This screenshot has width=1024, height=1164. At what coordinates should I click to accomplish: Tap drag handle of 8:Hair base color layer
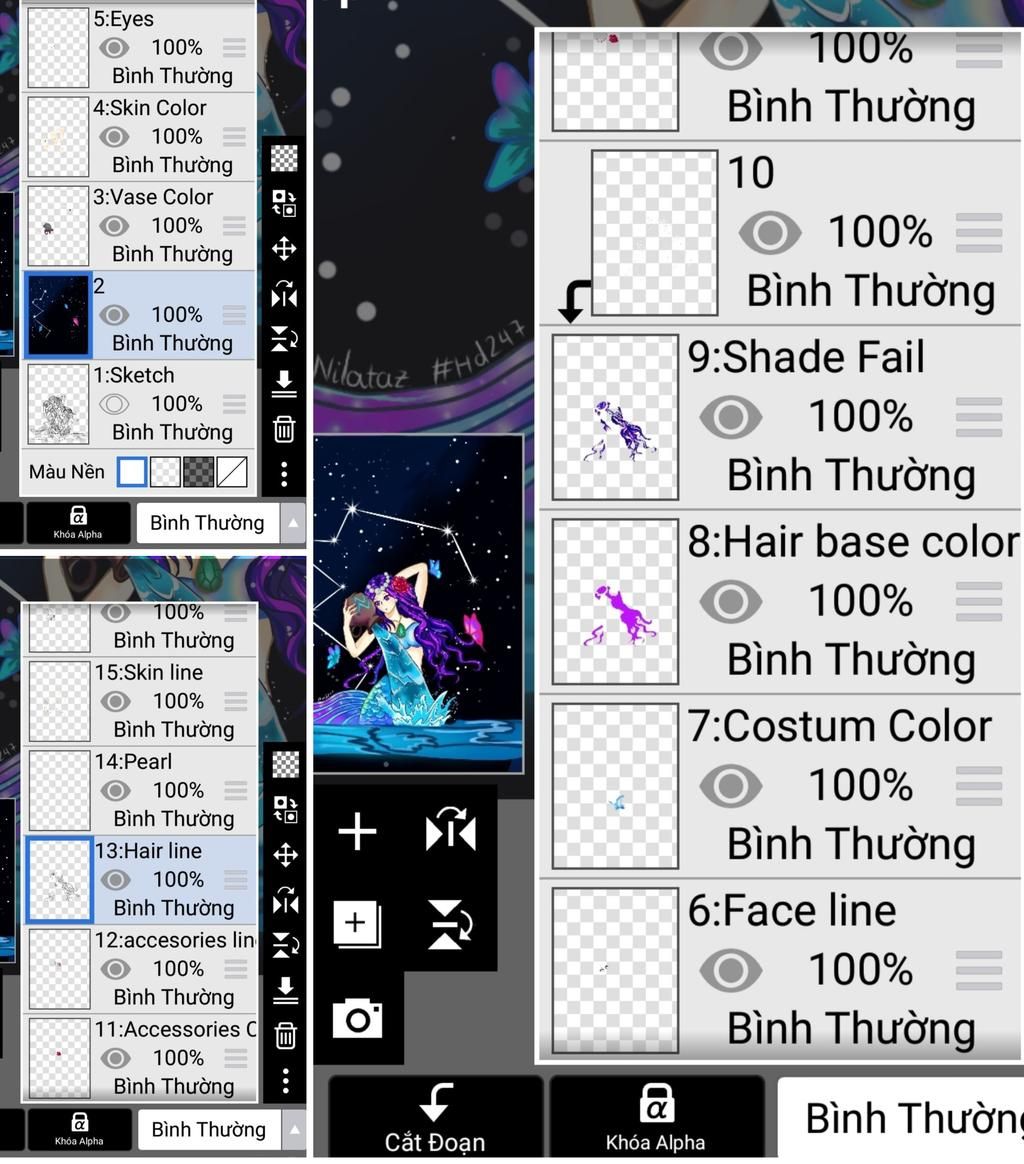(x=979, y=601)
